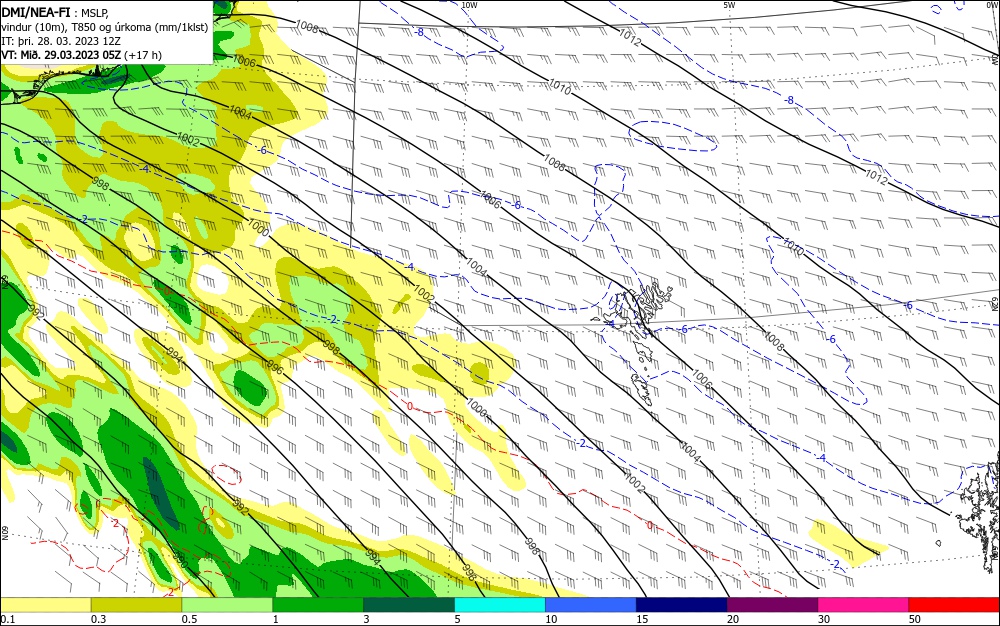This screenshot has width=1000, height=626.
Task: Click the light yellow 0.1–0.3 legend swatch
Action: coord(45,605)
